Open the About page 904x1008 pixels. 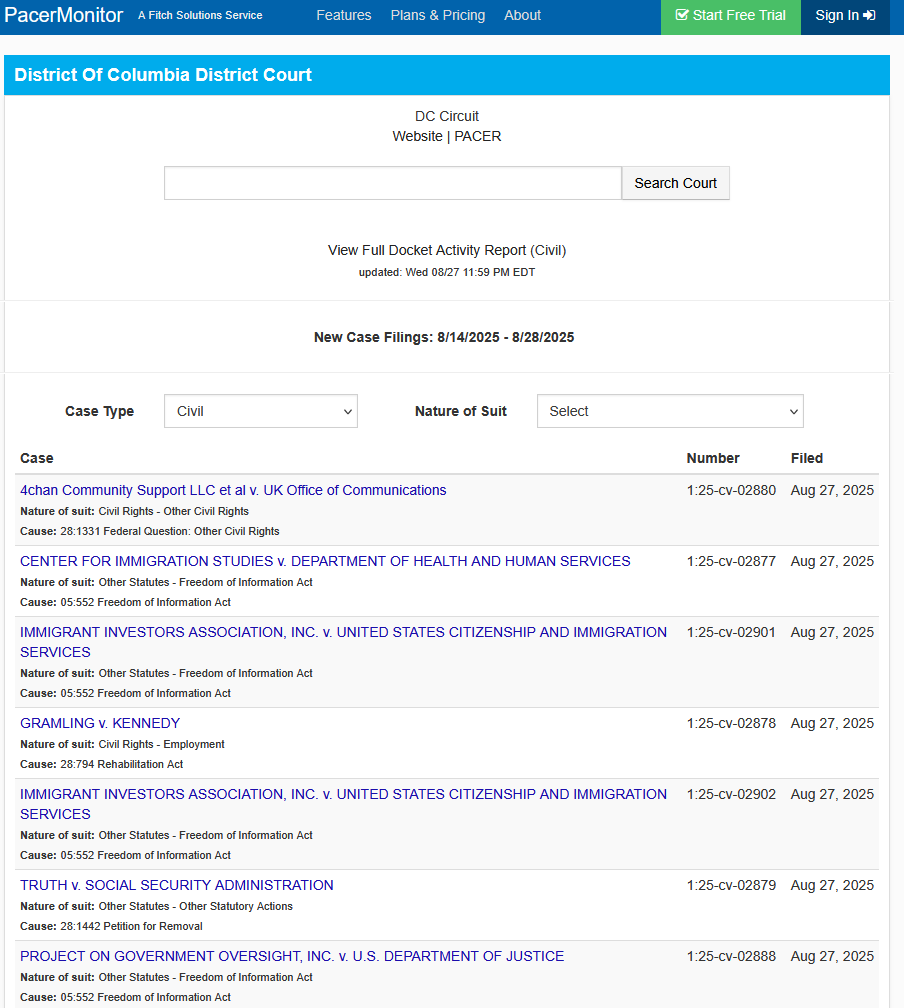tap(522, 15)
